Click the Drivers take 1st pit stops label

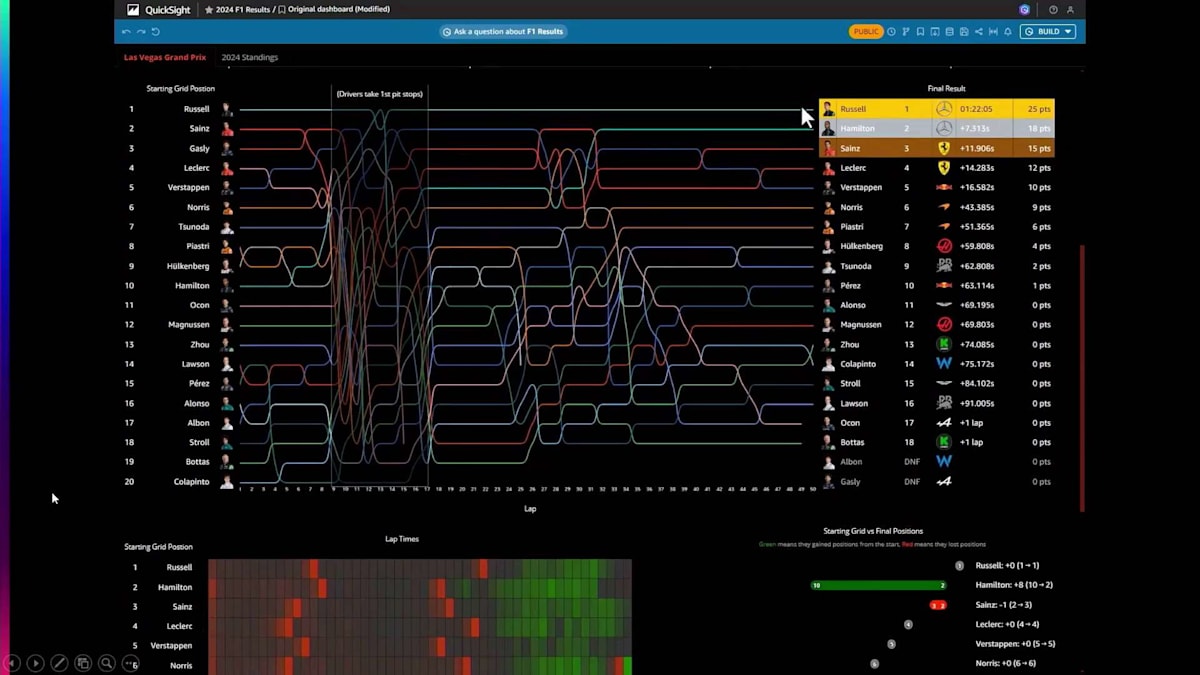380,94
